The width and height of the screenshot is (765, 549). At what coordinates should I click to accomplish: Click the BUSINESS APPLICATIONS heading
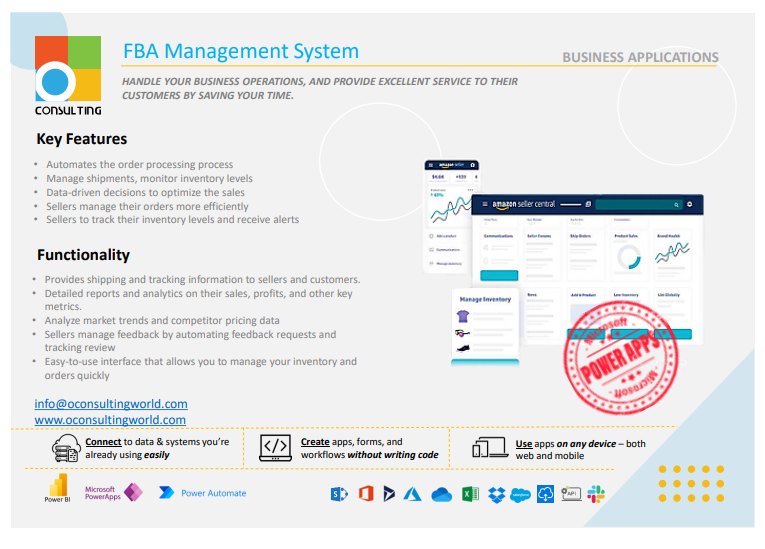click(x=640, y=57)
